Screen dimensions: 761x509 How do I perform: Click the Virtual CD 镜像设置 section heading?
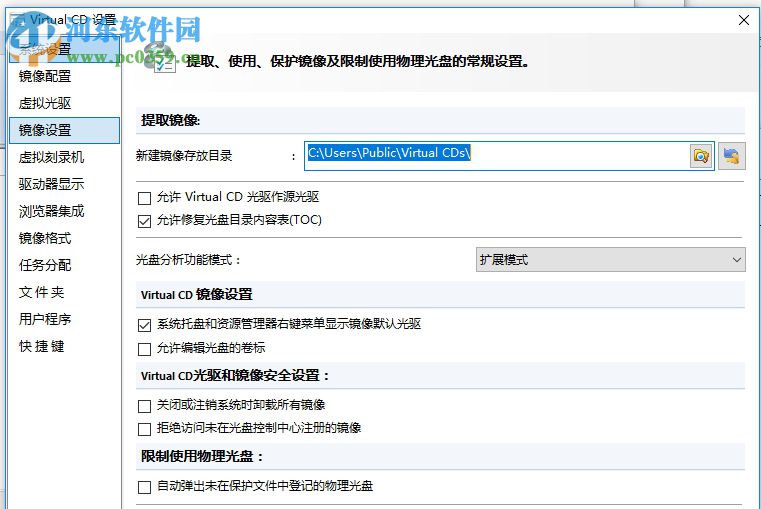(x=197, y=295)
